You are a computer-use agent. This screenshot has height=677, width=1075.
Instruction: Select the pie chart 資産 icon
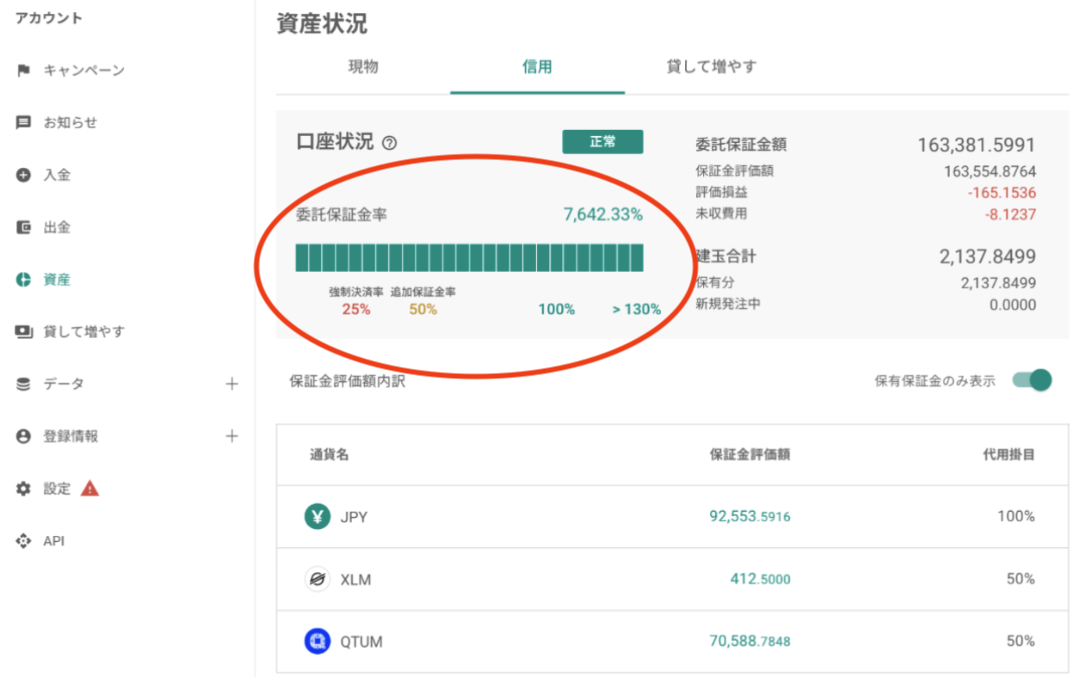(x=24, y=280)
